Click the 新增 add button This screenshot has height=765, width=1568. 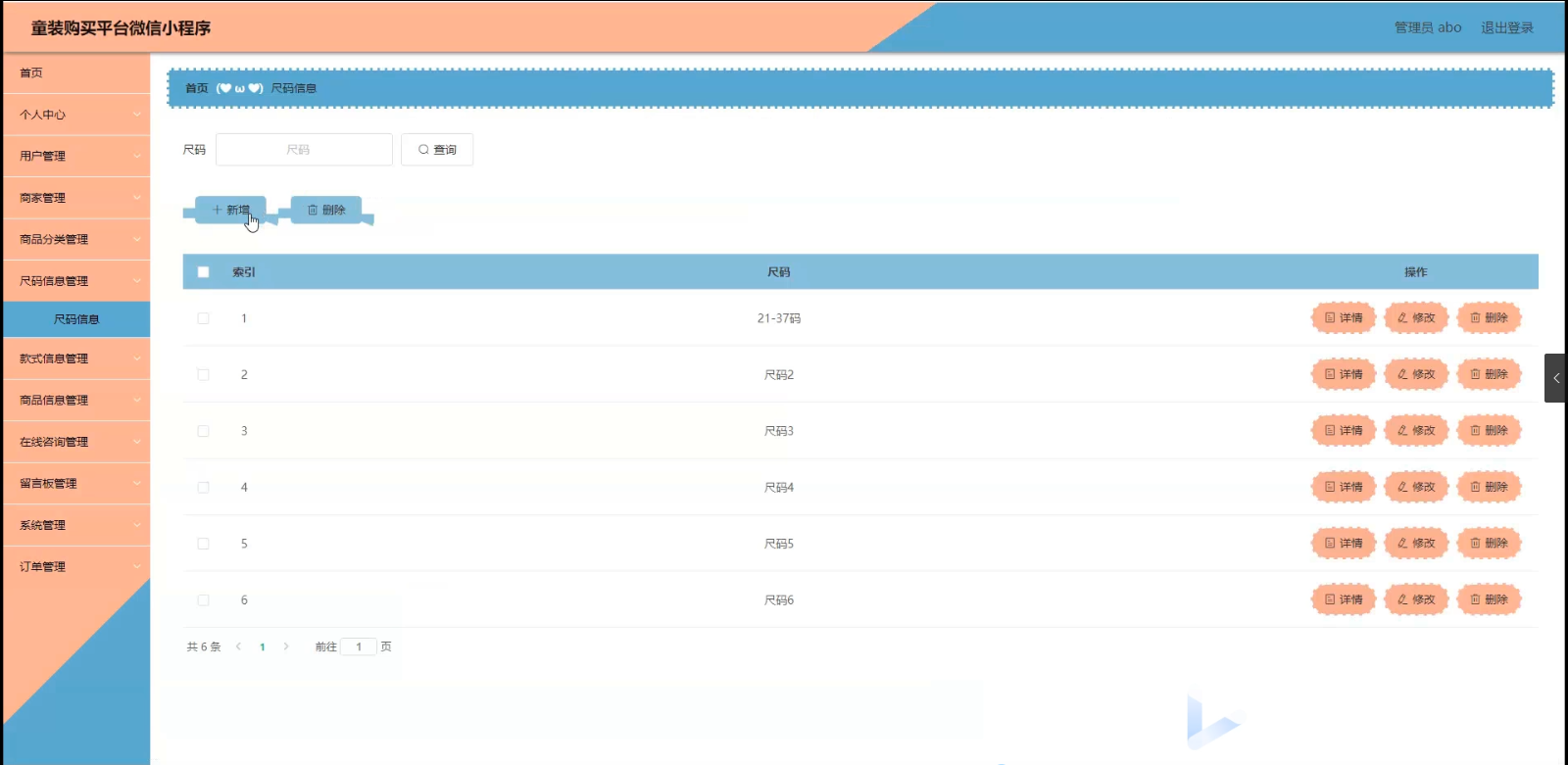coord(230,210)
